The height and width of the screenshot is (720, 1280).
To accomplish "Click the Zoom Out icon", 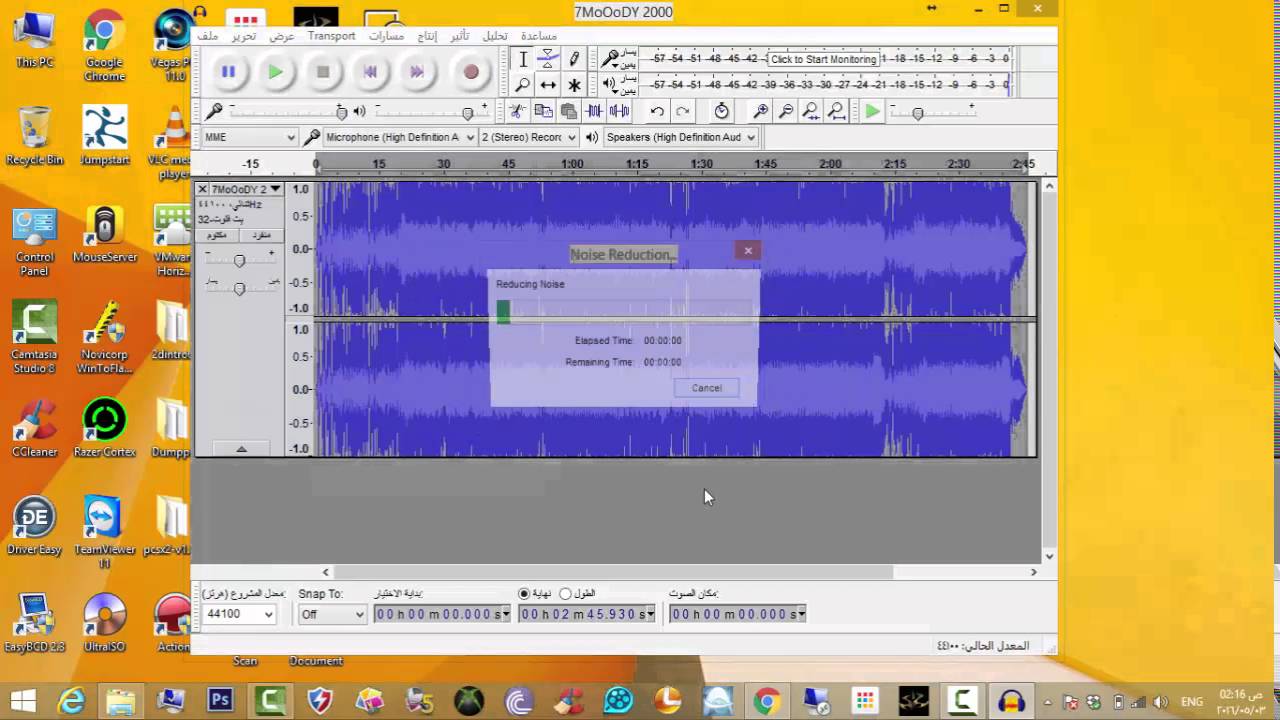I will 786,112.
